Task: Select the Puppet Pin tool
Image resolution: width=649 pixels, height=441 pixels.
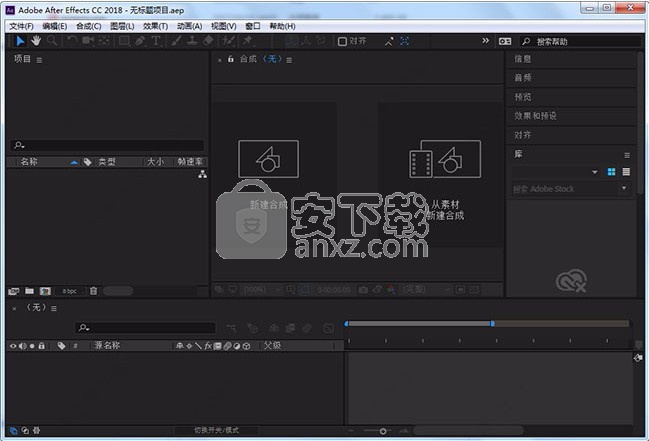Action: click(x=248, y=41)
